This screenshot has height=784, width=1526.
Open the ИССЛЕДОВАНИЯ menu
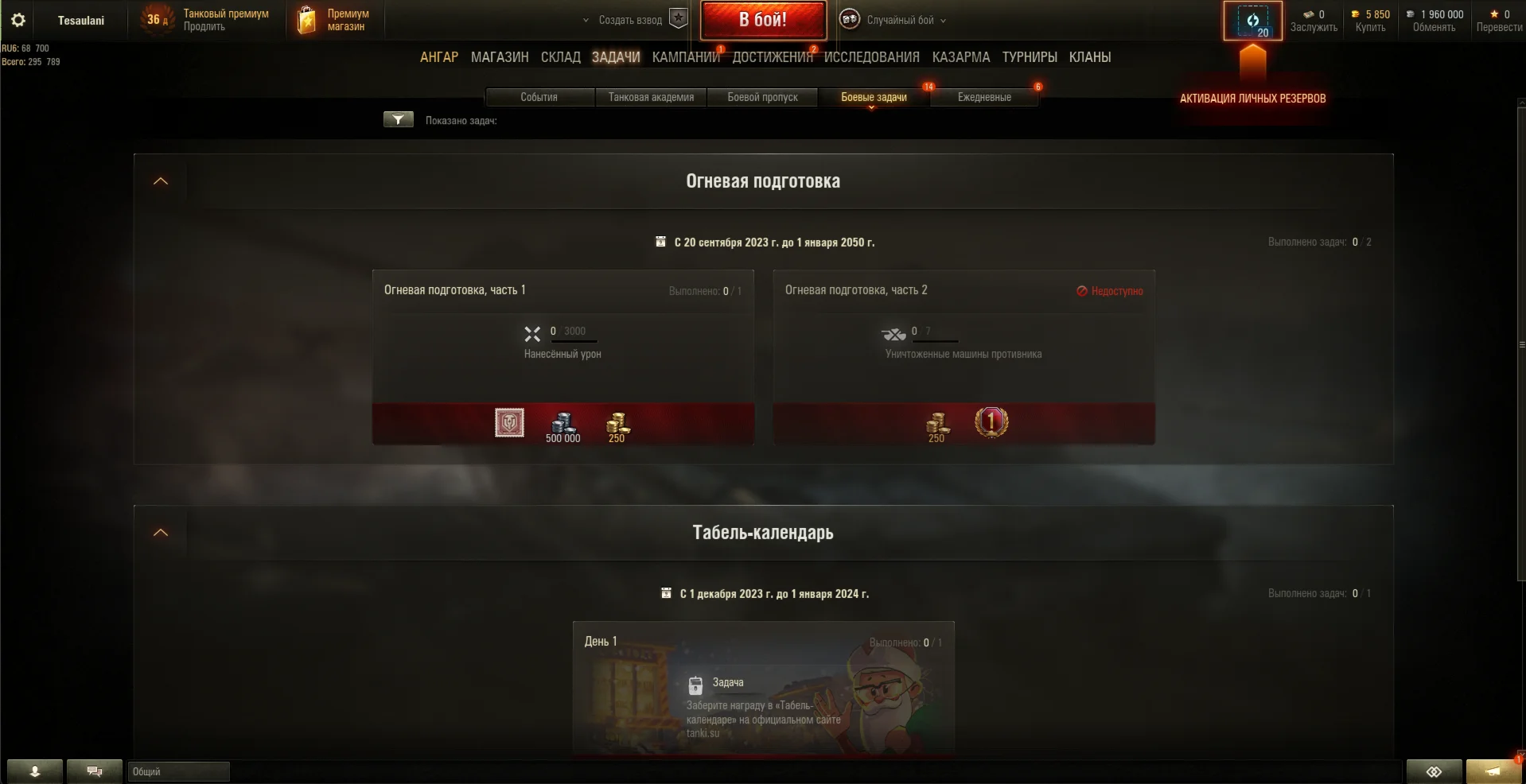[871, 57]
